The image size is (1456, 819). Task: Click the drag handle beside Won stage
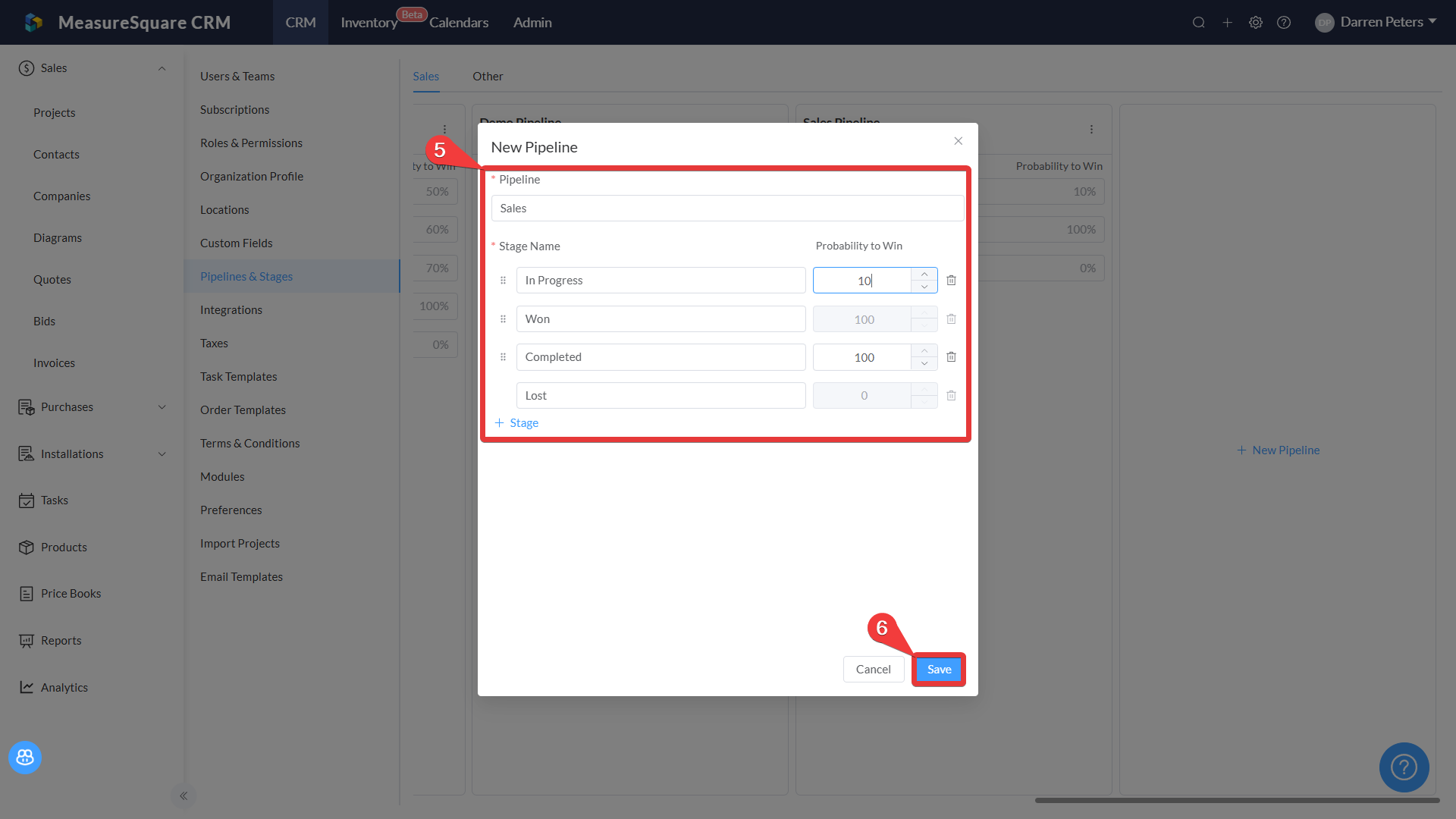coord(503,319)
